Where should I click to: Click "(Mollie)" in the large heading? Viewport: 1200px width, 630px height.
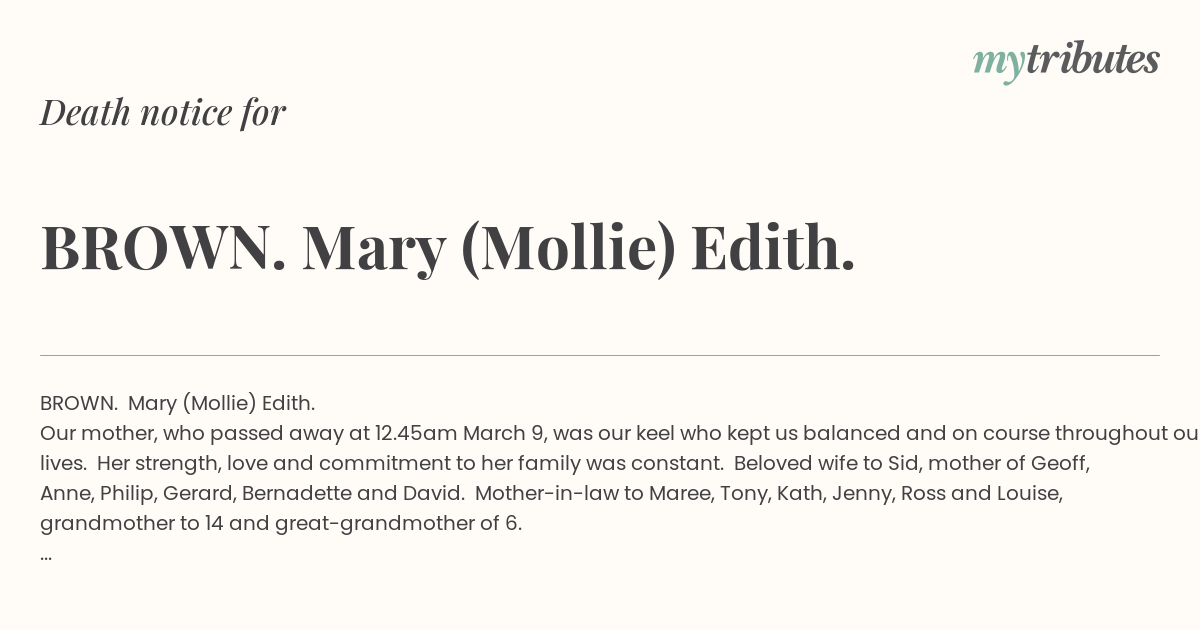pos(568,248)
